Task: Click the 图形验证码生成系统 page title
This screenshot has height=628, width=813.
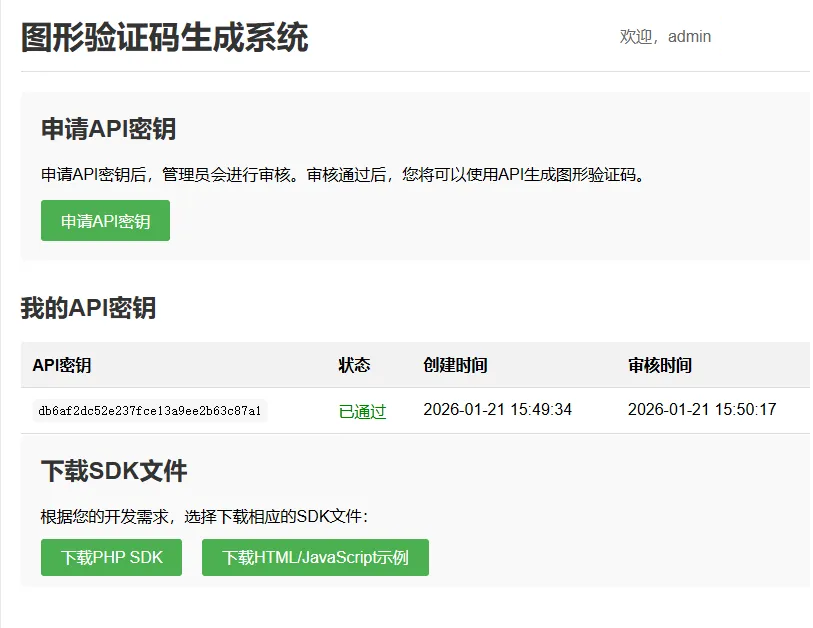Action: [164, 38]
